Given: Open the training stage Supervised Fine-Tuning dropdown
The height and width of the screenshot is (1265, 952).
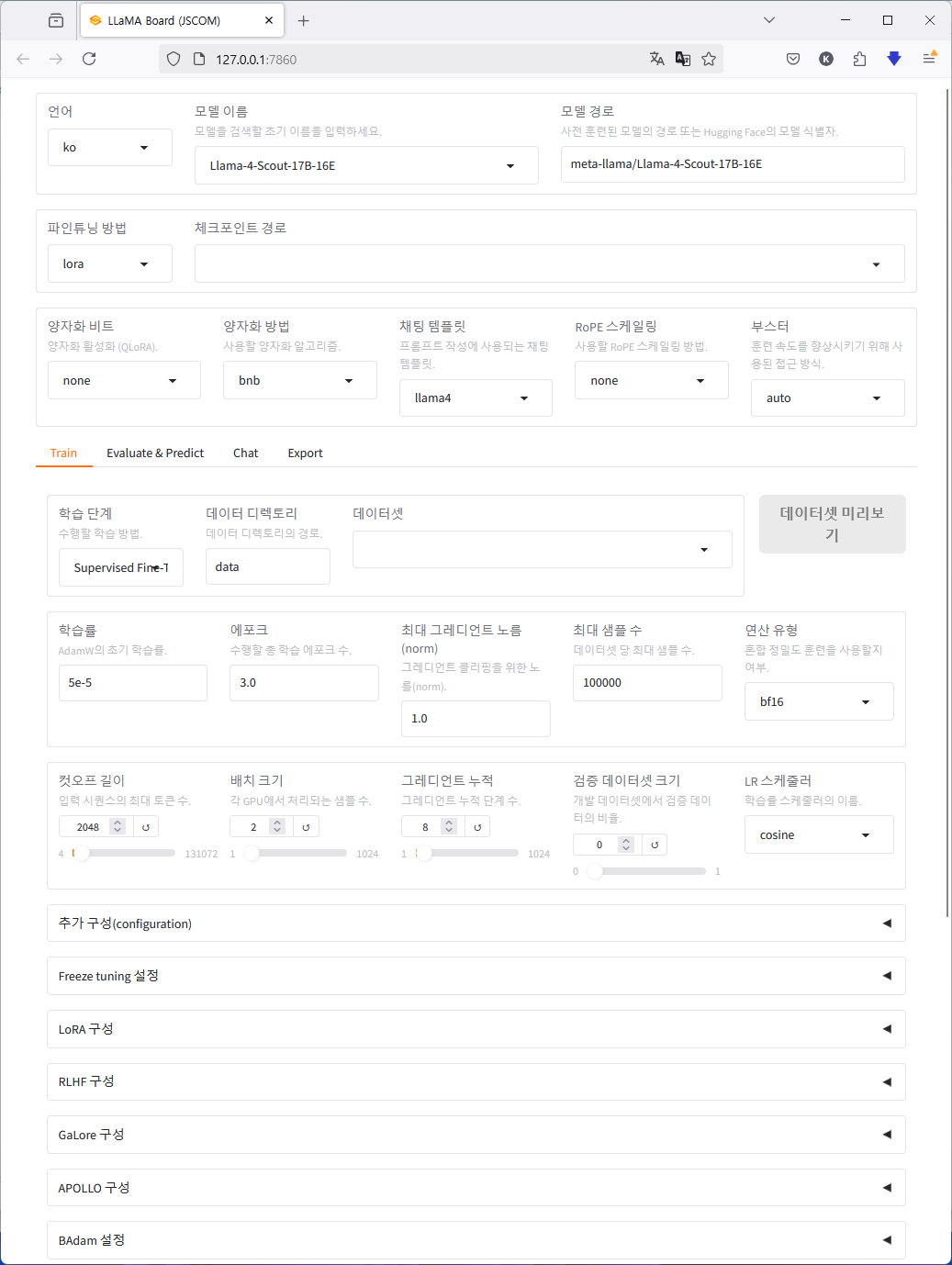Looking at the screenshot, I should pyautogui.click(x=121, y=567).
